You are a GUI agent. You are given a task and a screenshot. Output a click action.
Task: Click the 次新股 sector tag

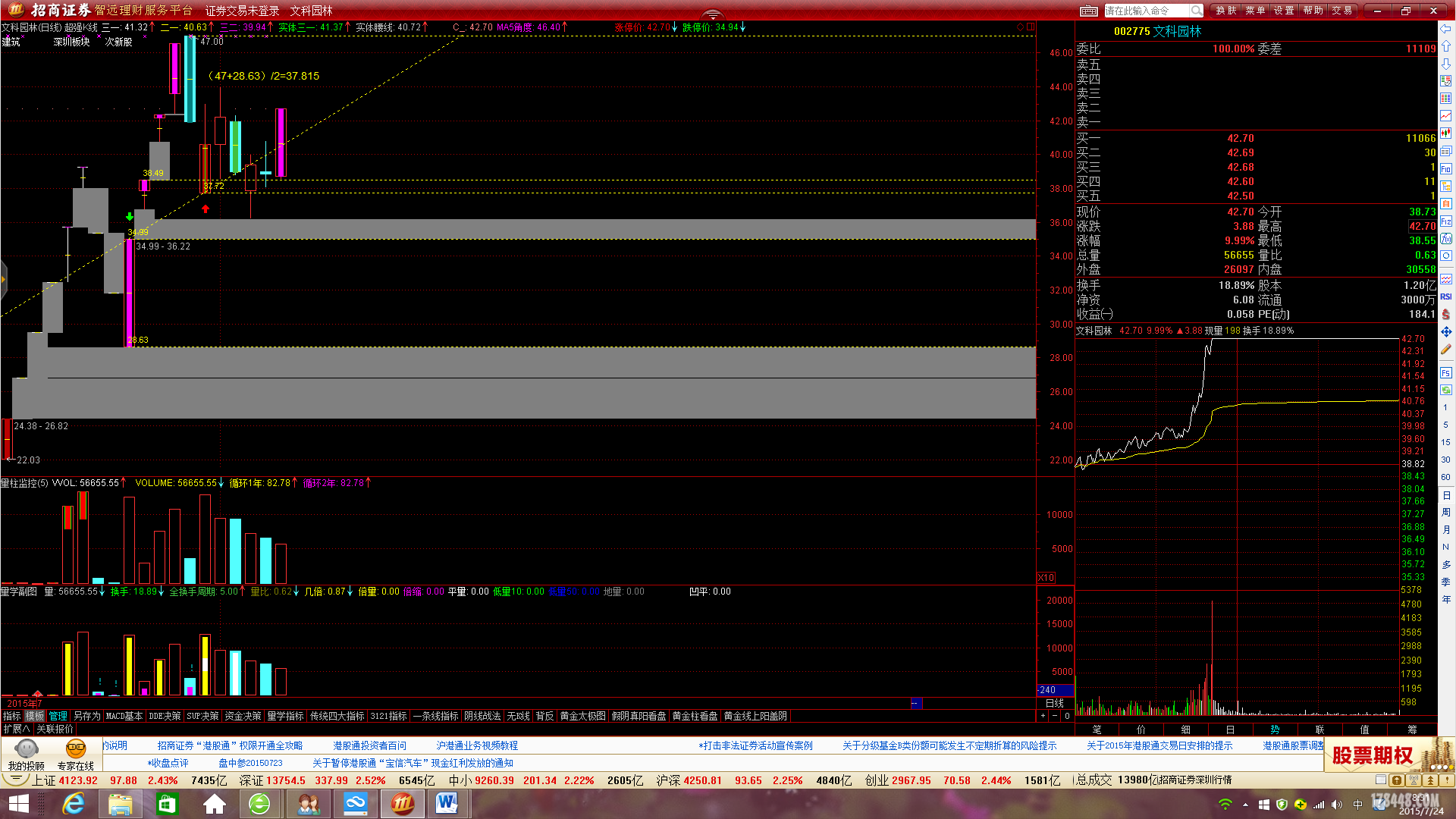click(x=118, y=42)
